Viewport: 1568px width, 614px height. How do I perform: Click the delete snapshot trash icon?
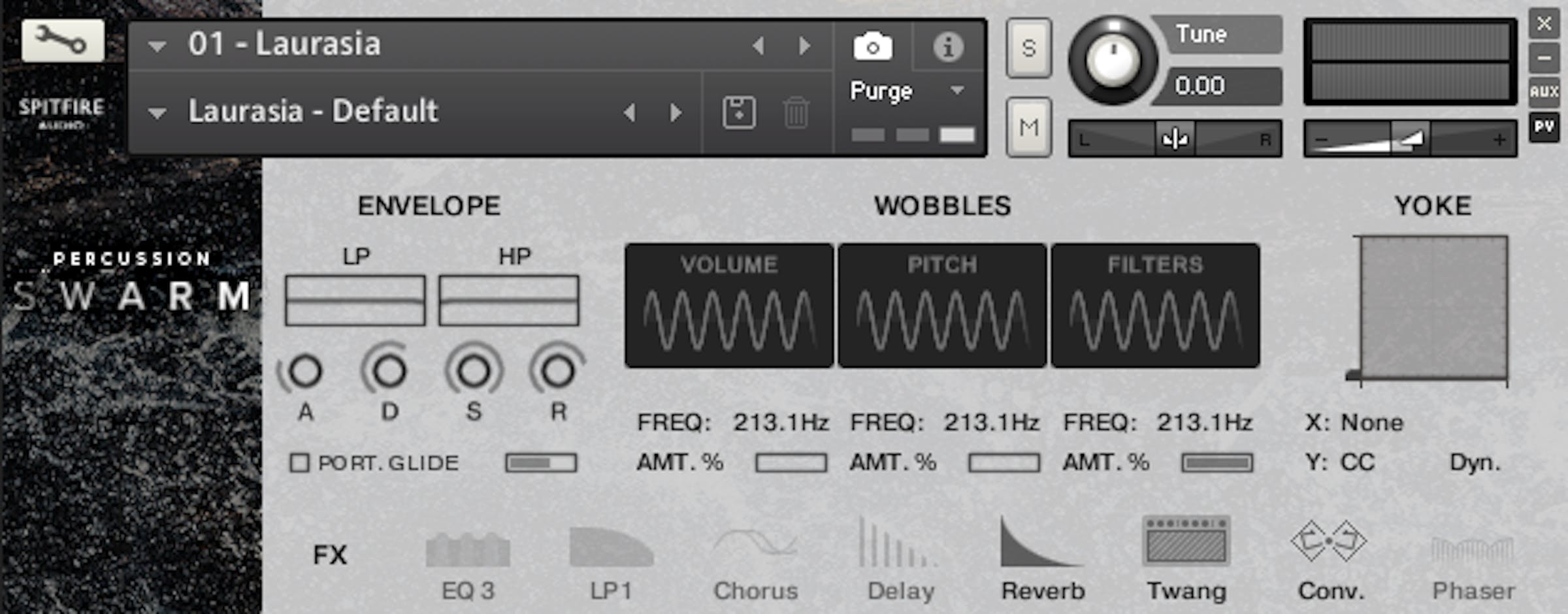click(x=796, y=113)
